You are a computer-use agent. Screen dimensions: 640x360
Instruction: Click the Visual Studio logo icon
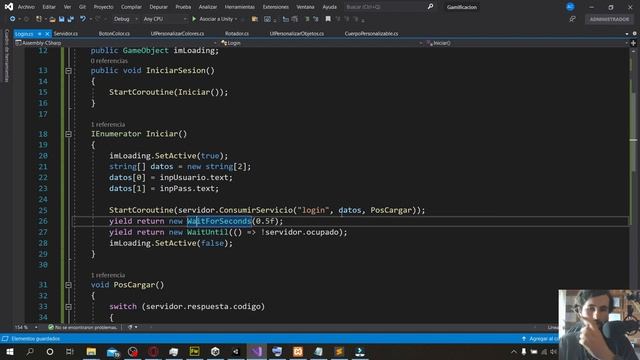[9, 7]
